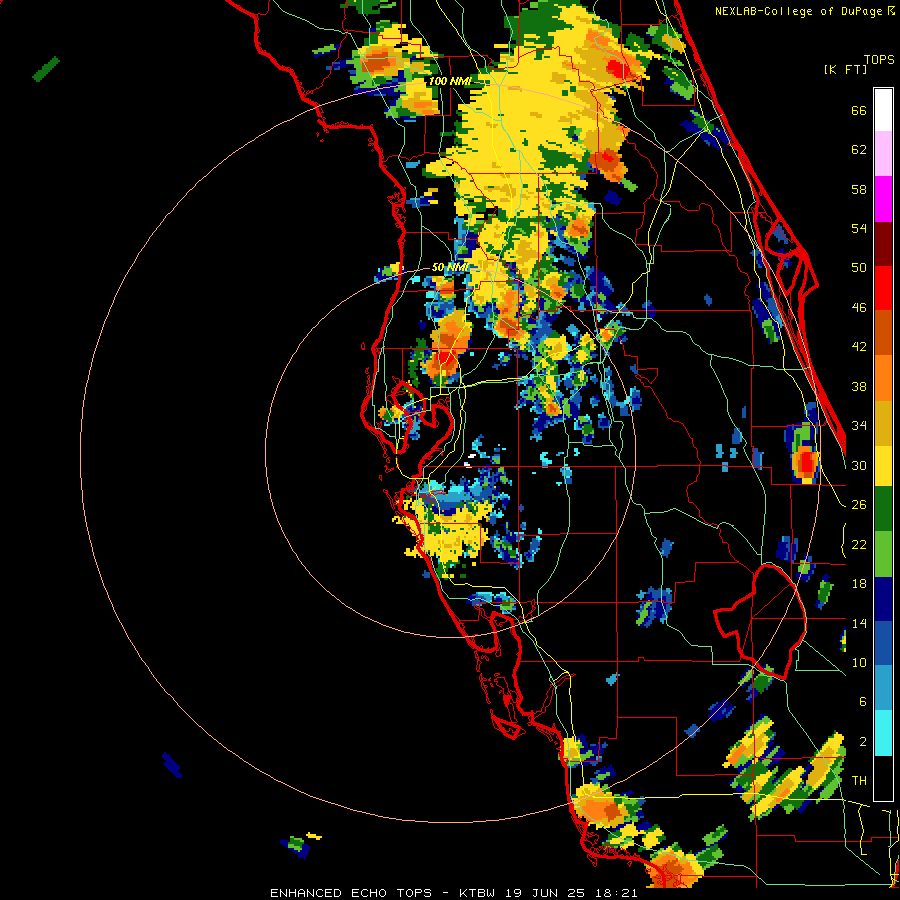Click the legend value 10
Viewport: 900px width, 900px height.
click(859, 662)
